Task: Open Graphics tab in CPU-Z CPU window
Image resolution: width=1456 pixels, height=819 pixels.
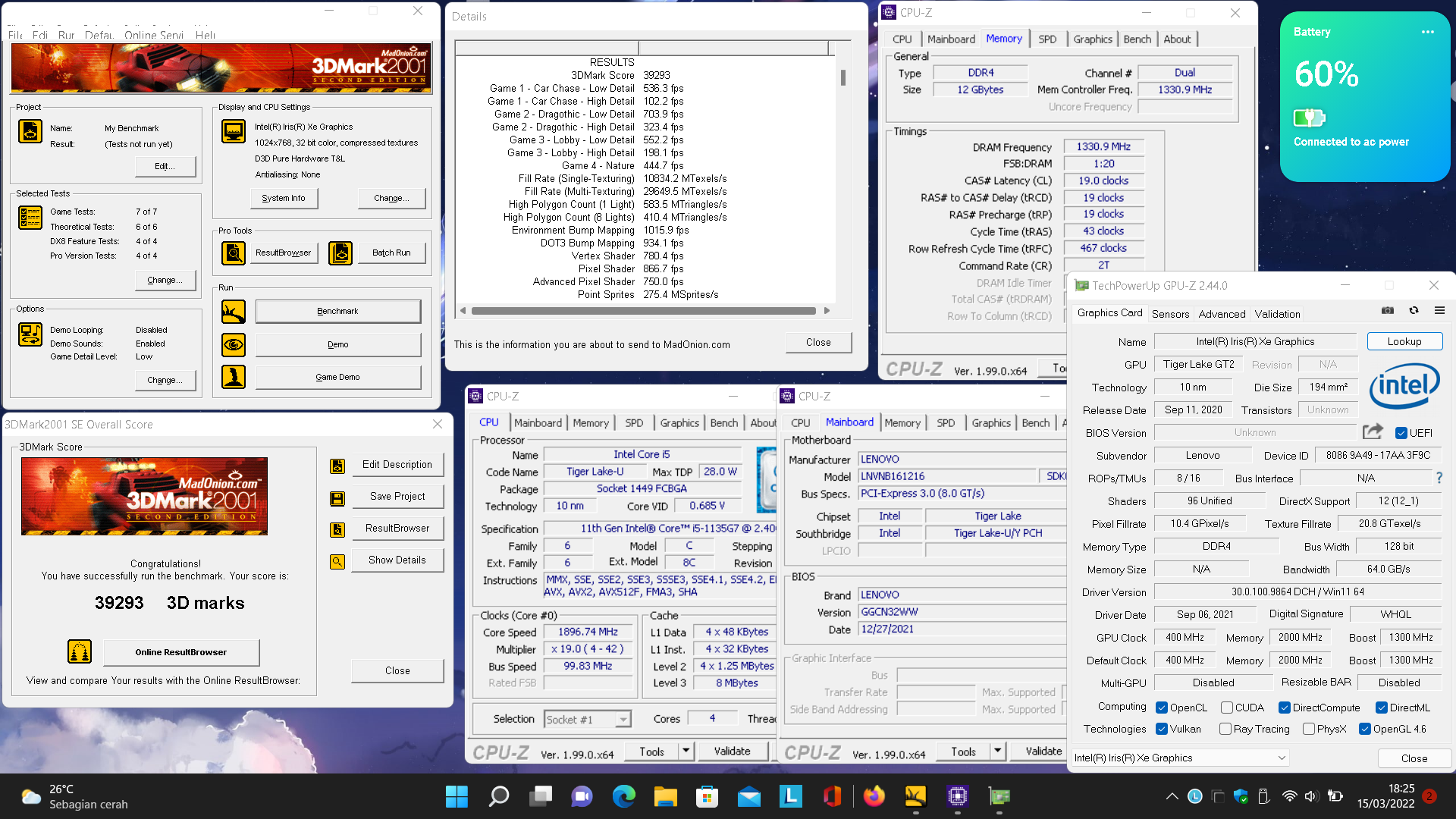Action: click(x=679, y=423)
